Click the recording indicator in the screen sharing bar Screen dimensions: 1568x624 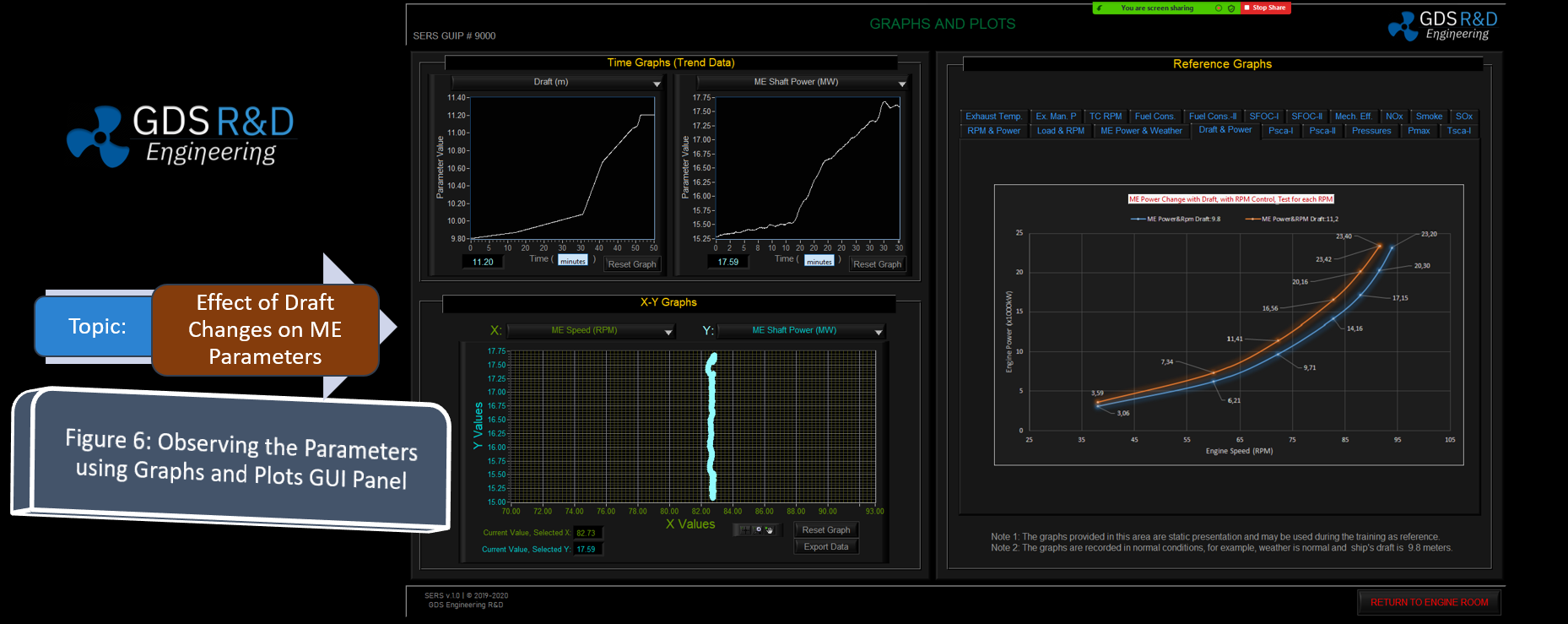[1218, 8]
